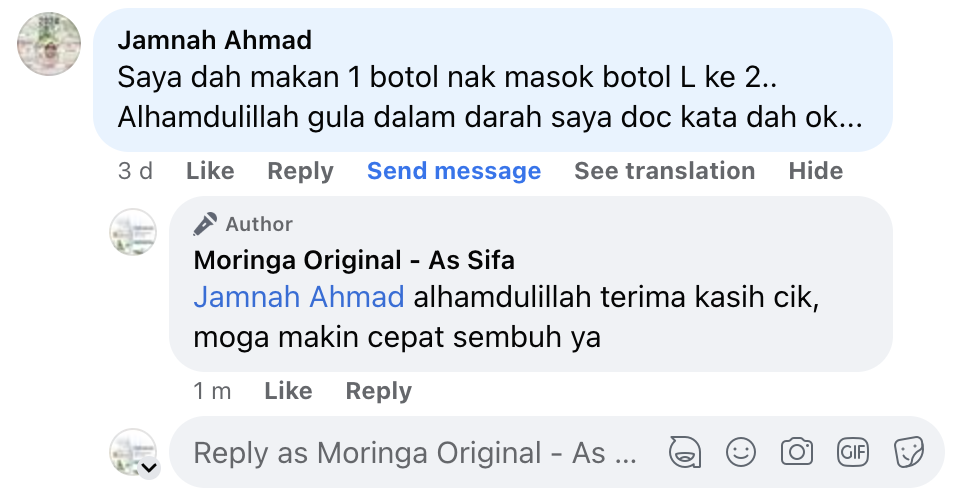968x498 pixels.
Task: Focus the Reply as Moringa Original field
Action: pos(415,453)
